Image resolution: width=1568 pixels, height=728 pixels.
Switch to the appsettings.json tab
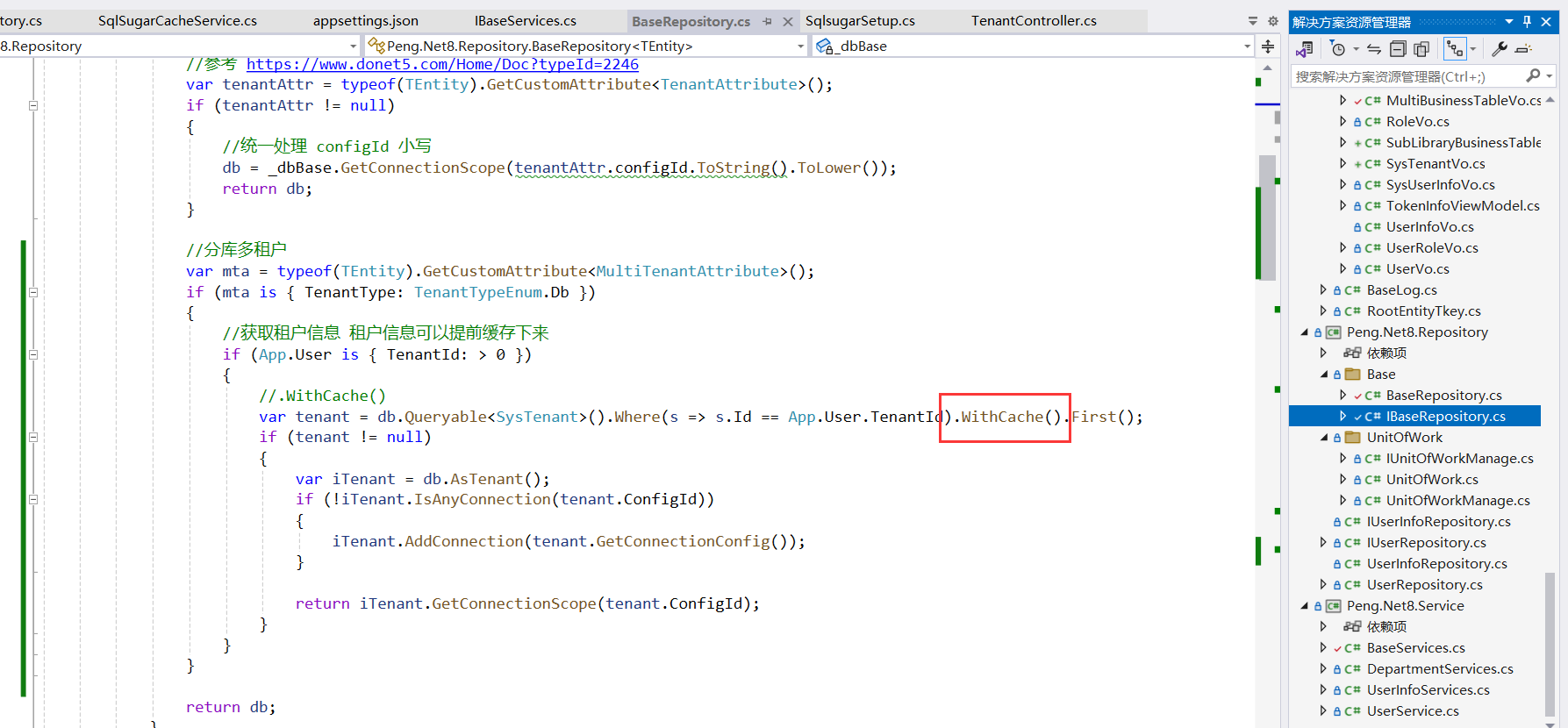pyautogui.click(x=366, y=21)
